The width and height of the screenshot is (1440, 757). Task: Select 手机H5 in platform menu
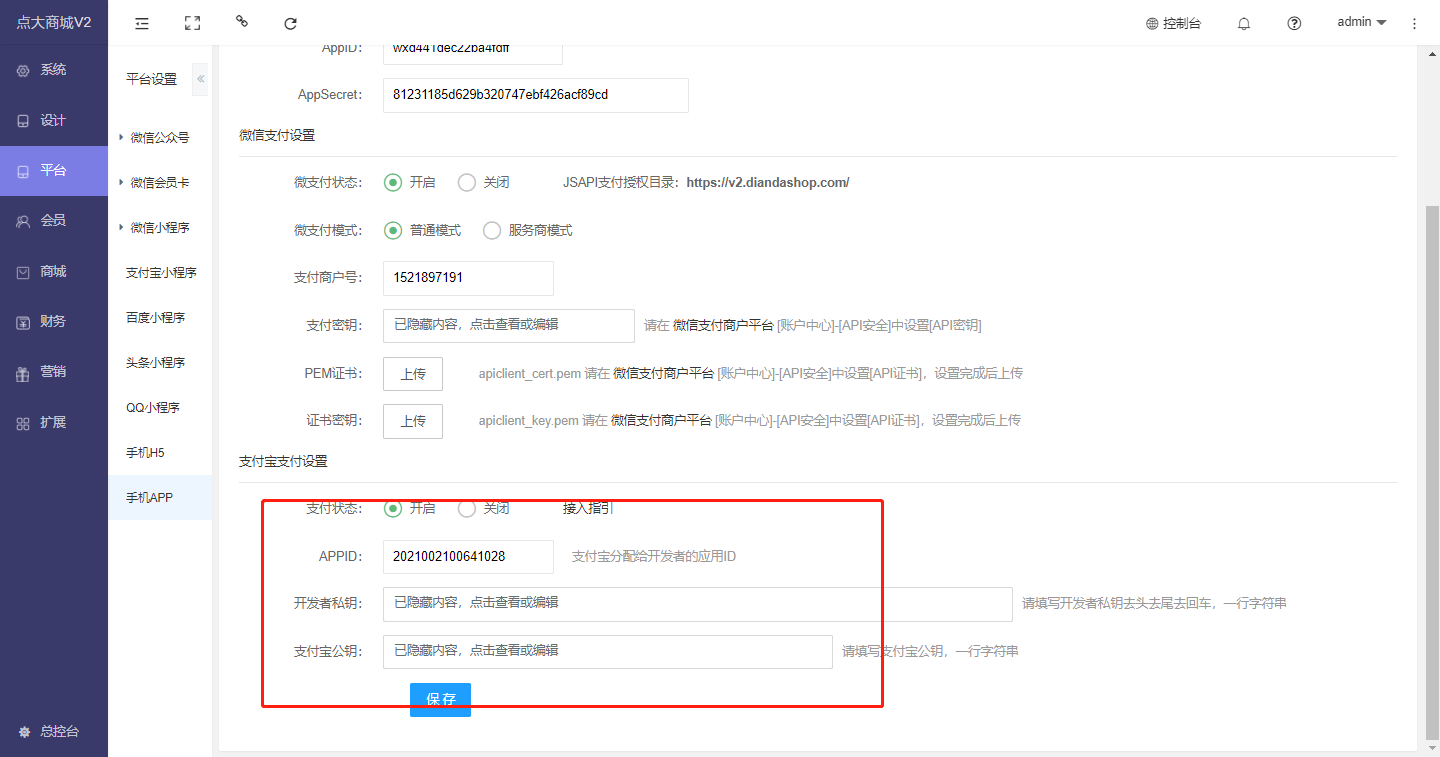tap(145, 453)
